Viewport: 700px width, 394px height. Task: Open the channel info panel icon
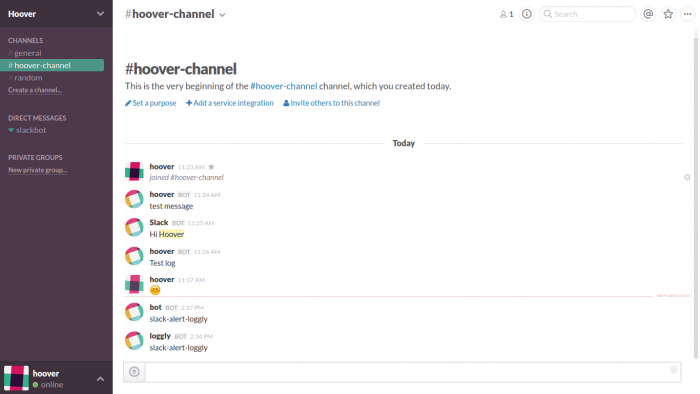527,14
